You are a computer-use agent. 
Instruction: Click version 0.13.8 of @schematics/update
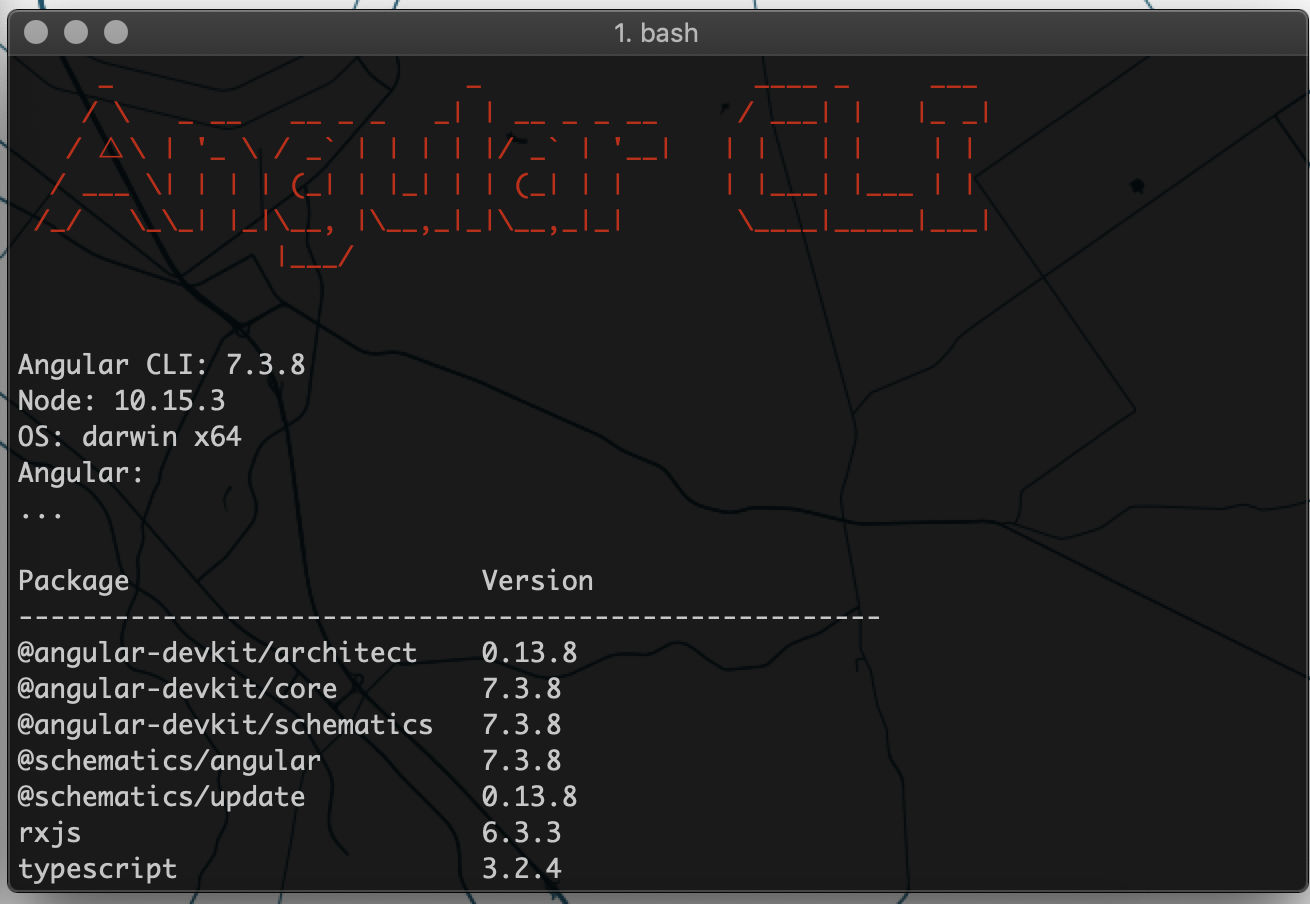[x=530, y=797]
